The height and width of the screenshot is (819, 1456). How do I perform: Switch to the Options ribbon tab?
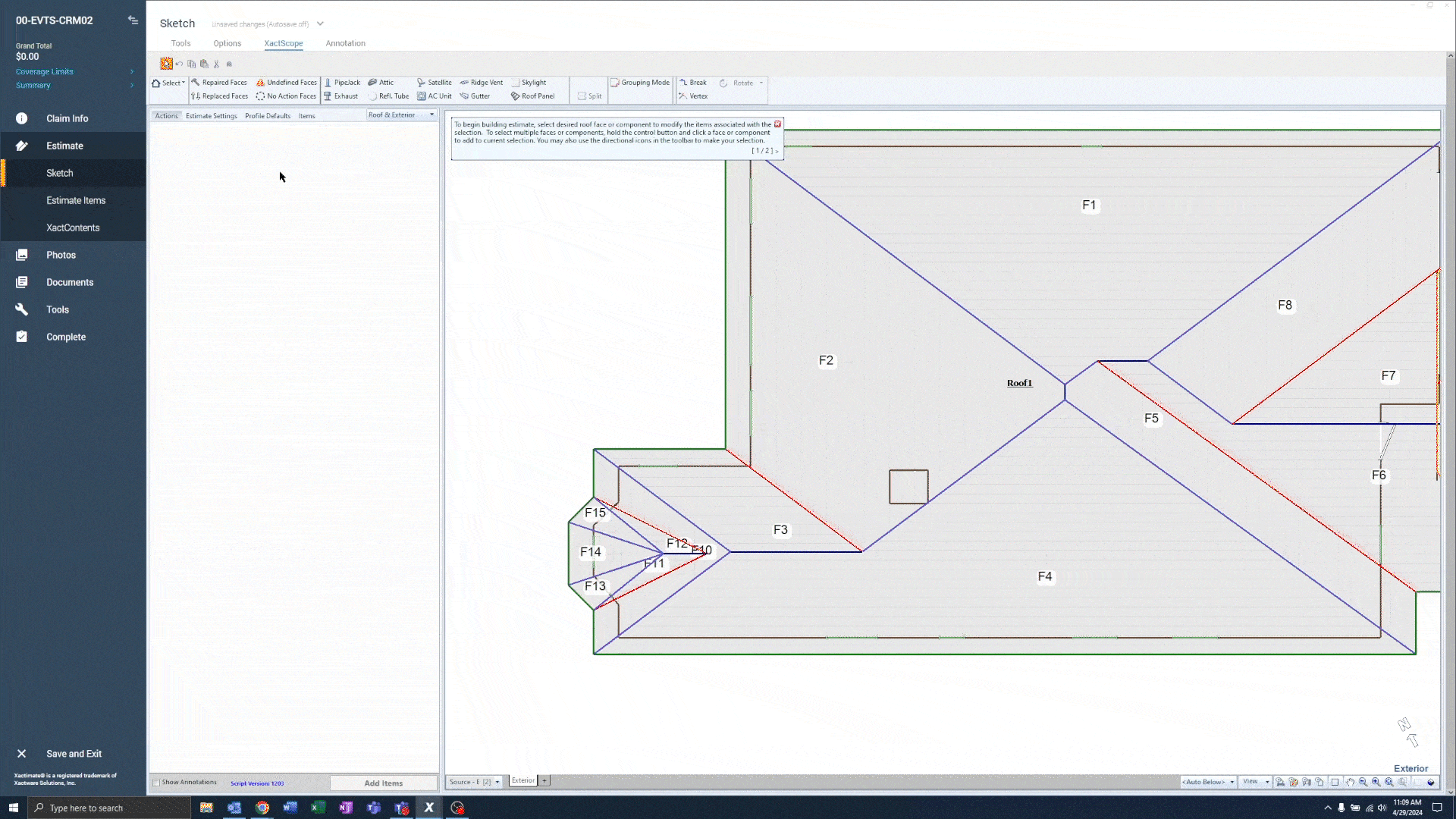pyautogui.click(x=227, y=43)
